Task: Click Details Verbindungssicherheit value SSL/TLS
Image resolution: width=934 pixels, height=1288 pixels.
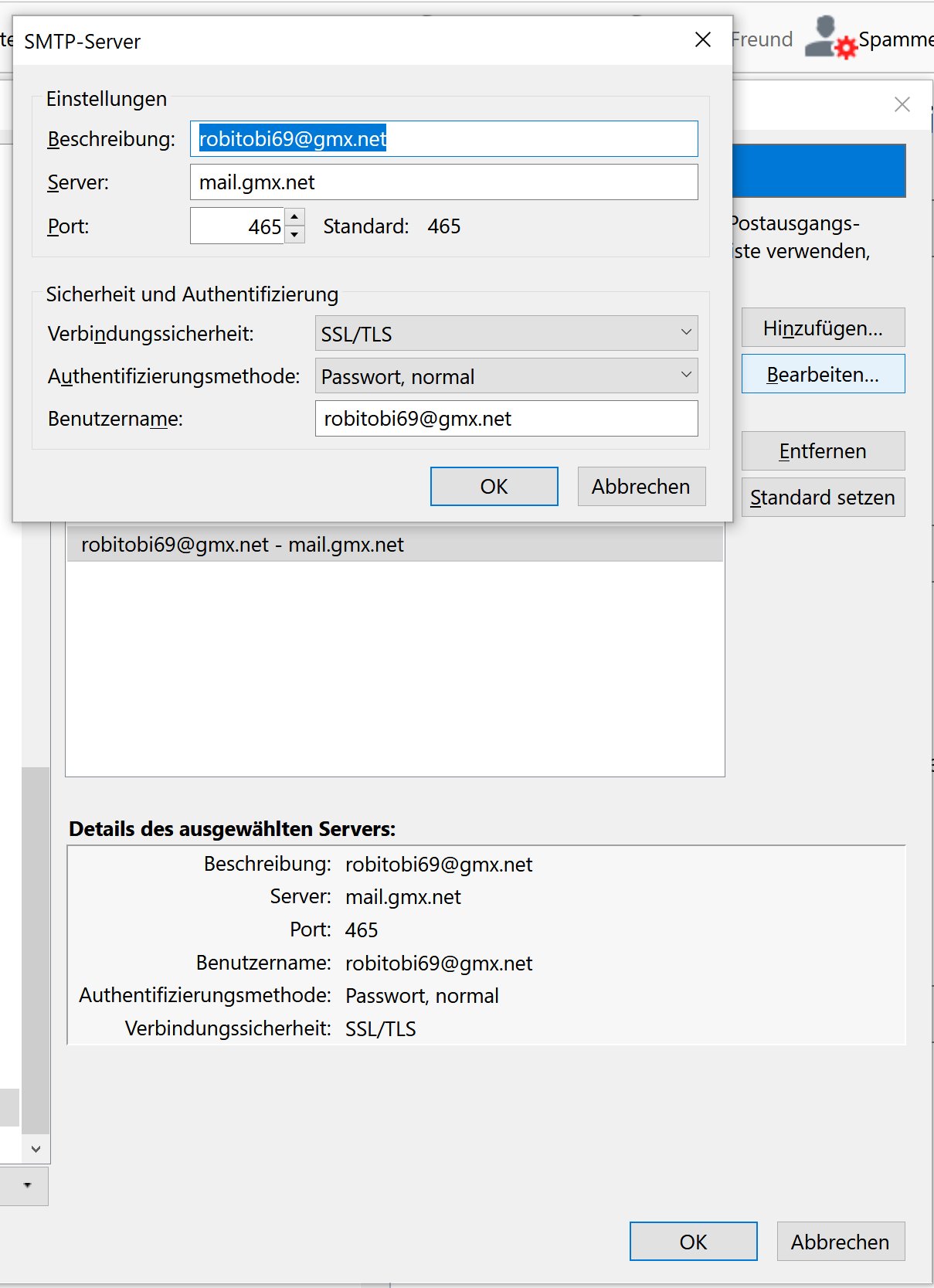Action: pyautogui.click(x=380, y=1029)
